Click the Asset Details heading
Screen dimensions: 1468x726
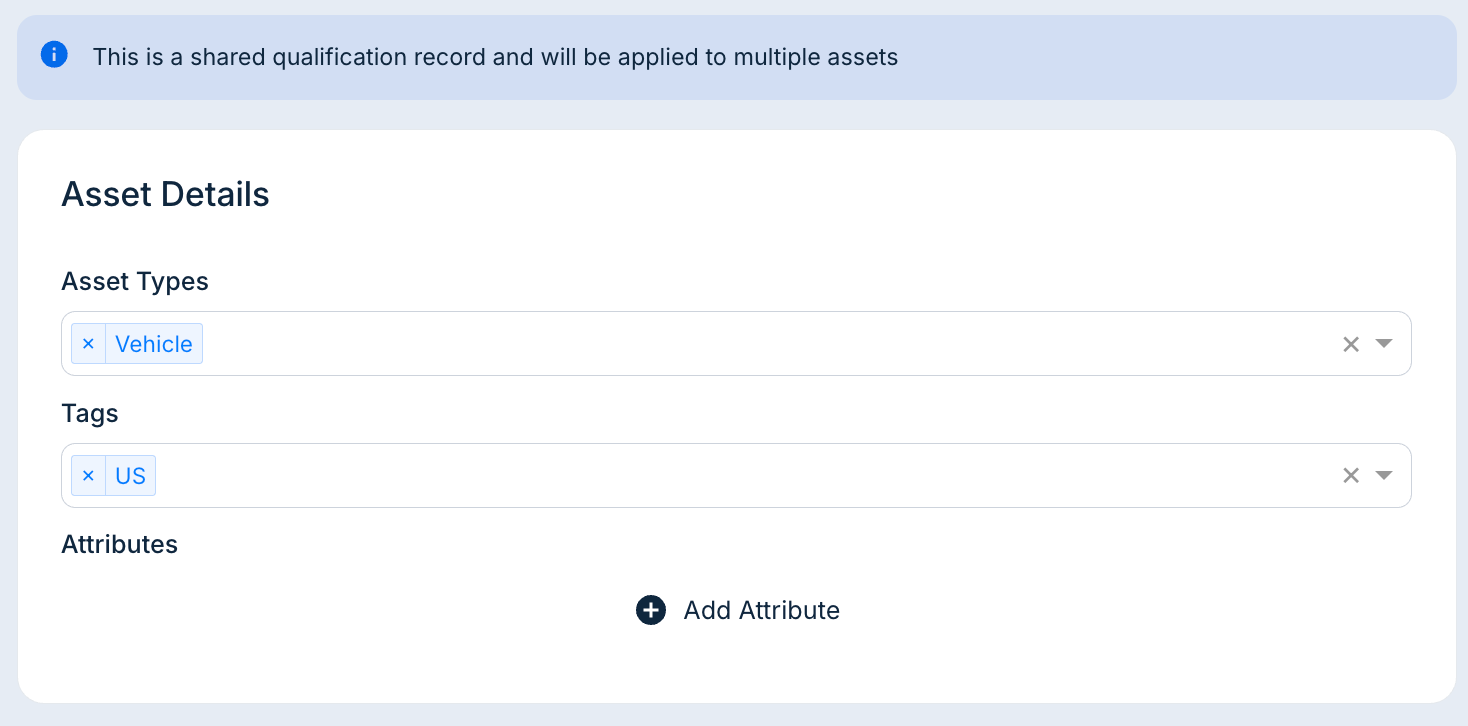coord(165,194)
